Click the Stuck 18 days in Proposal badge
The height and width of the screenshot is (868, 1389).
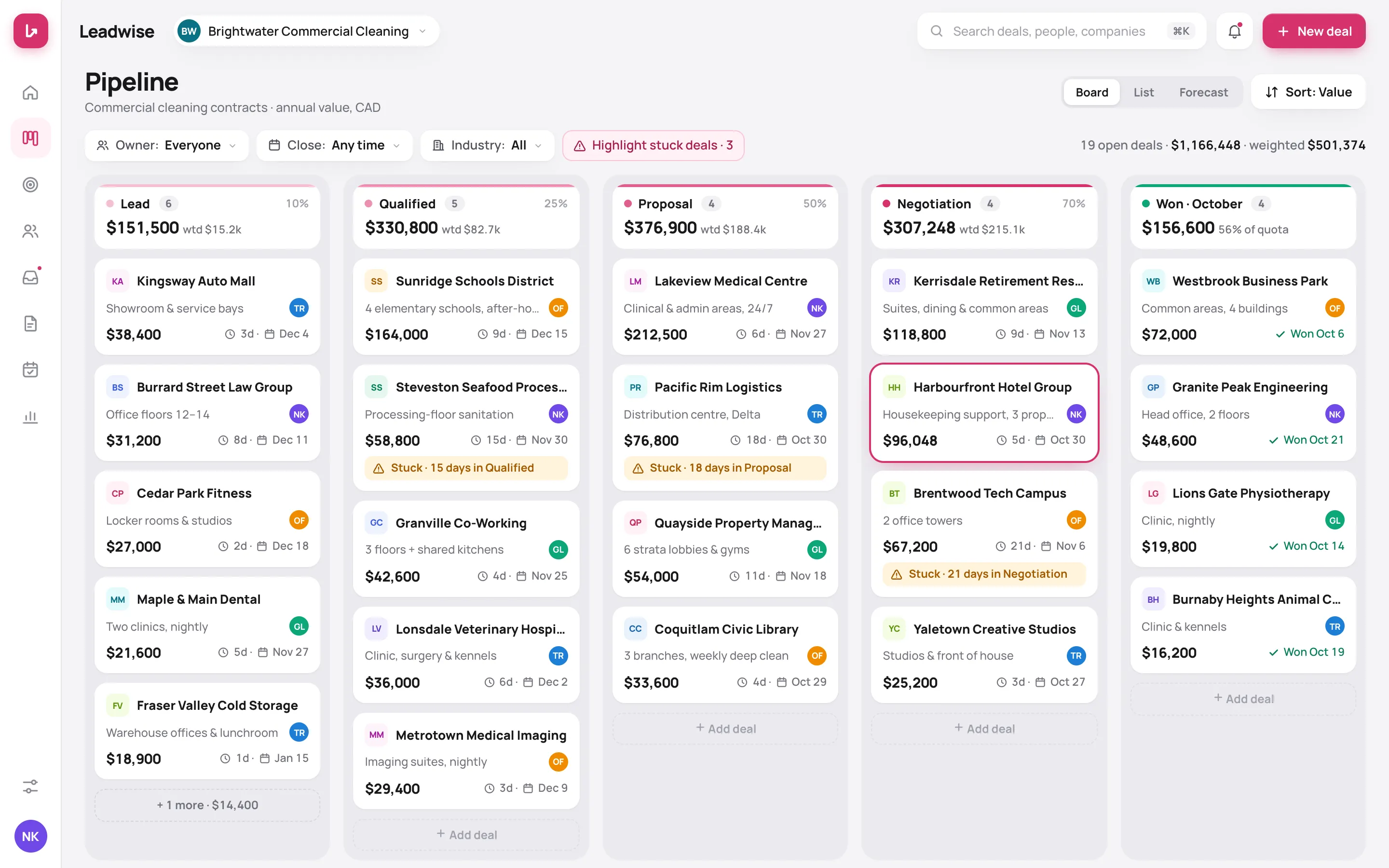pyautogui.click(x=725, y=468)
